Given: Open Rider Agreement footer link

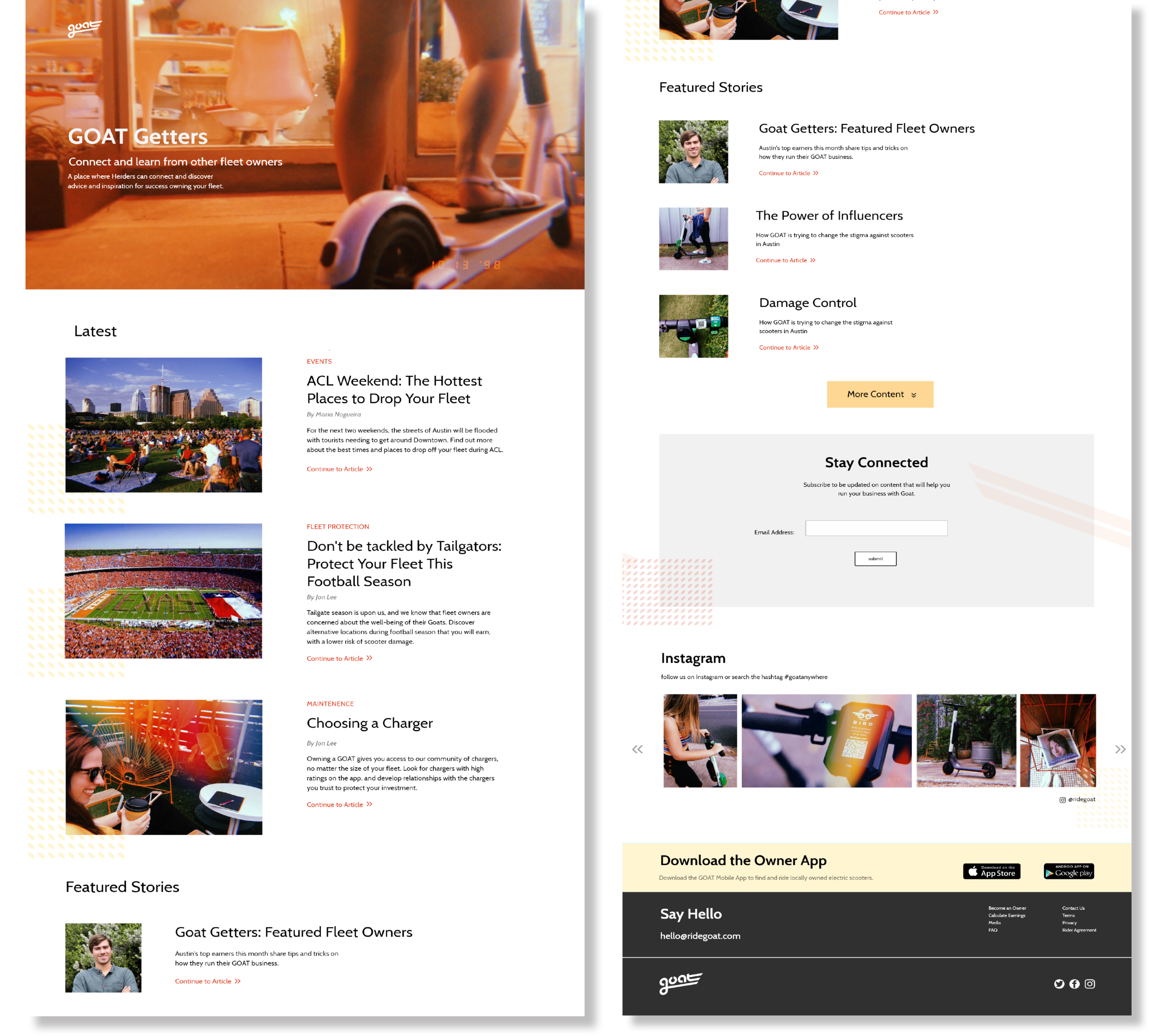Looking at the screenshot, I should (x=1078, y=930).
